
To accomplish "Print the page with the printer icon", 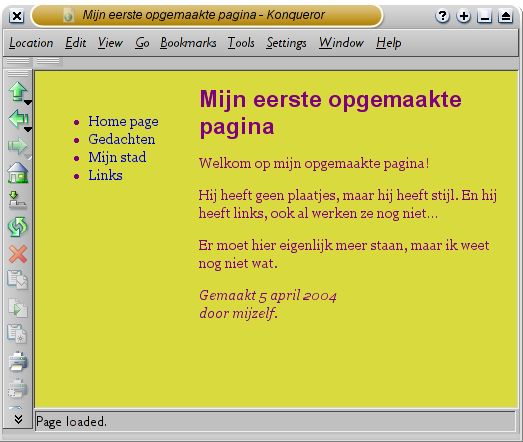I will [x=18, y=361].
